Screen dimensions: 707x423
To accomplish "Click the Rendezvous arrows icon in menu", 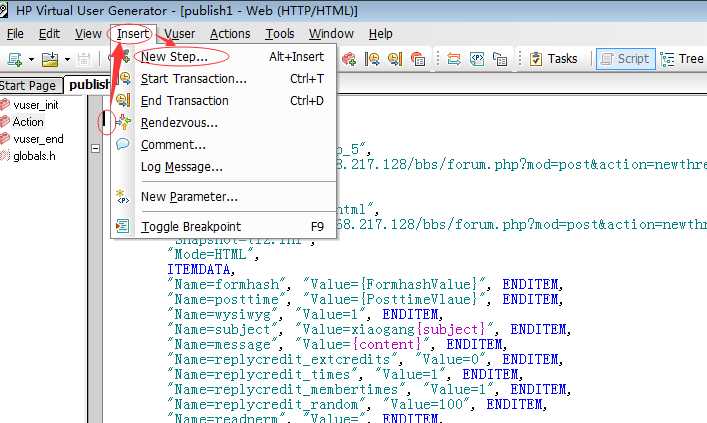I will tap(123, 122).
